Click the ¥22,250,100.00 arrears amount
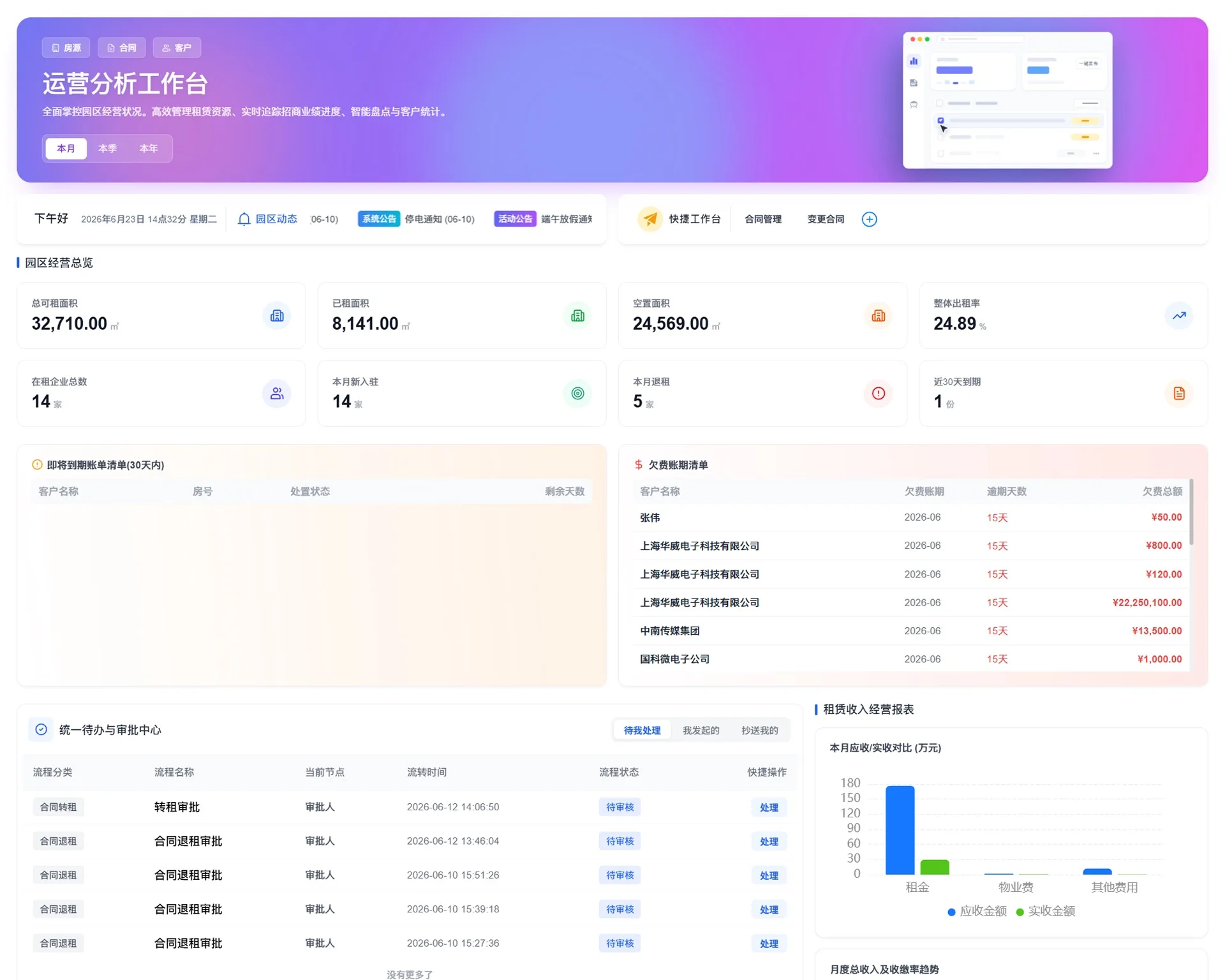Viewport: 1225px width, 980px height. pos(1147,602)
